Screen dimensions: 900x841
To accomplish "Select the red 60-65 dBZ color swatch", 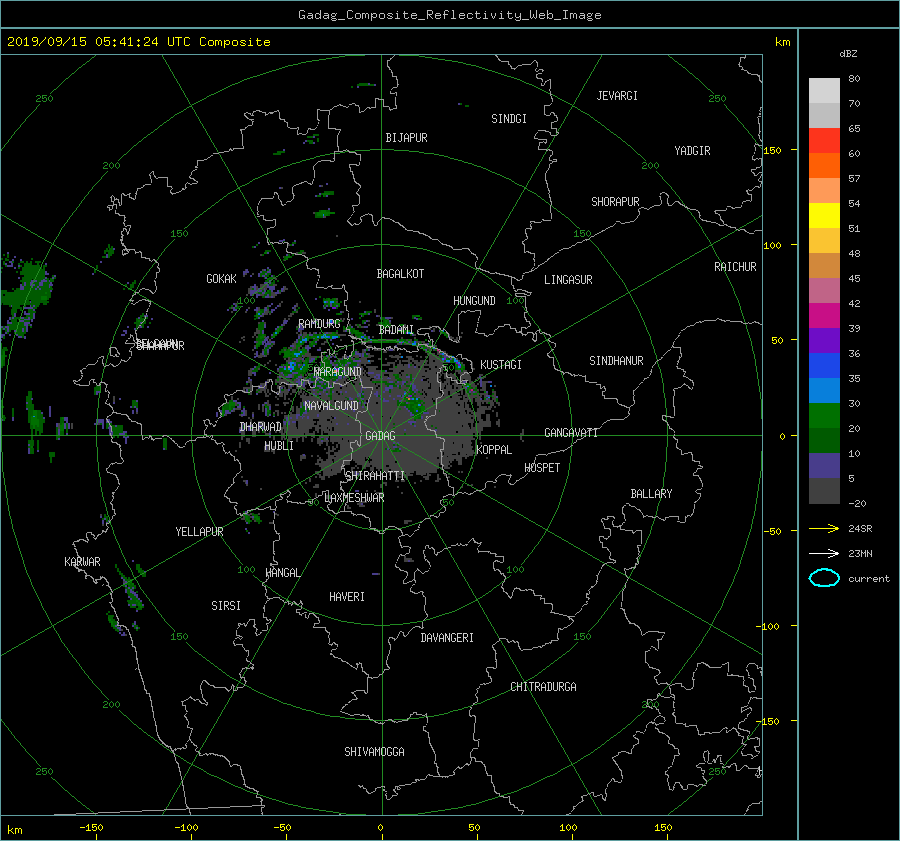I will pyautogui.click(x=824, y=140).
